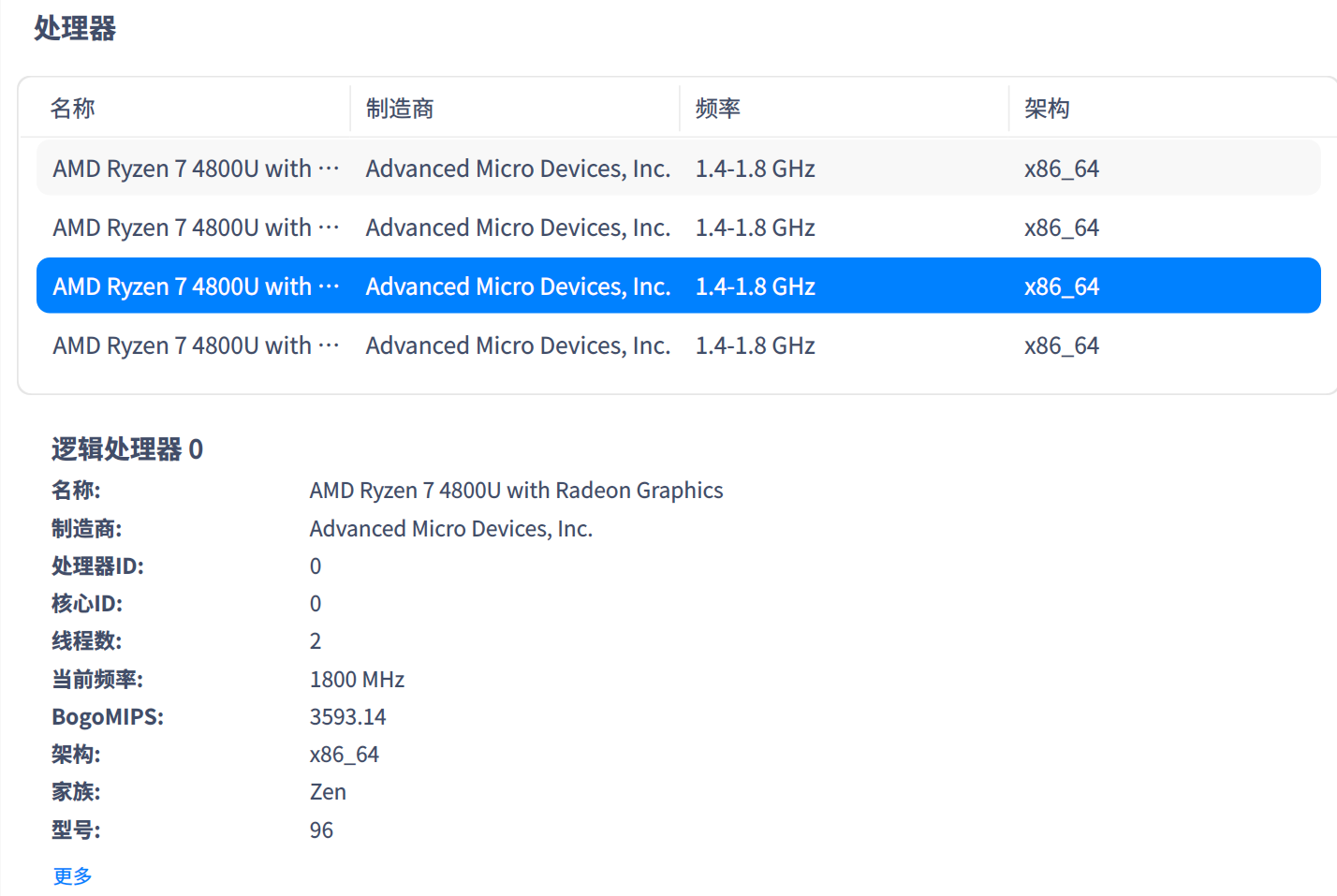Click the x86_64 value beside 架构:
Image resolution: width=1337 pixels, height=896 pixels.
[345, 755]
